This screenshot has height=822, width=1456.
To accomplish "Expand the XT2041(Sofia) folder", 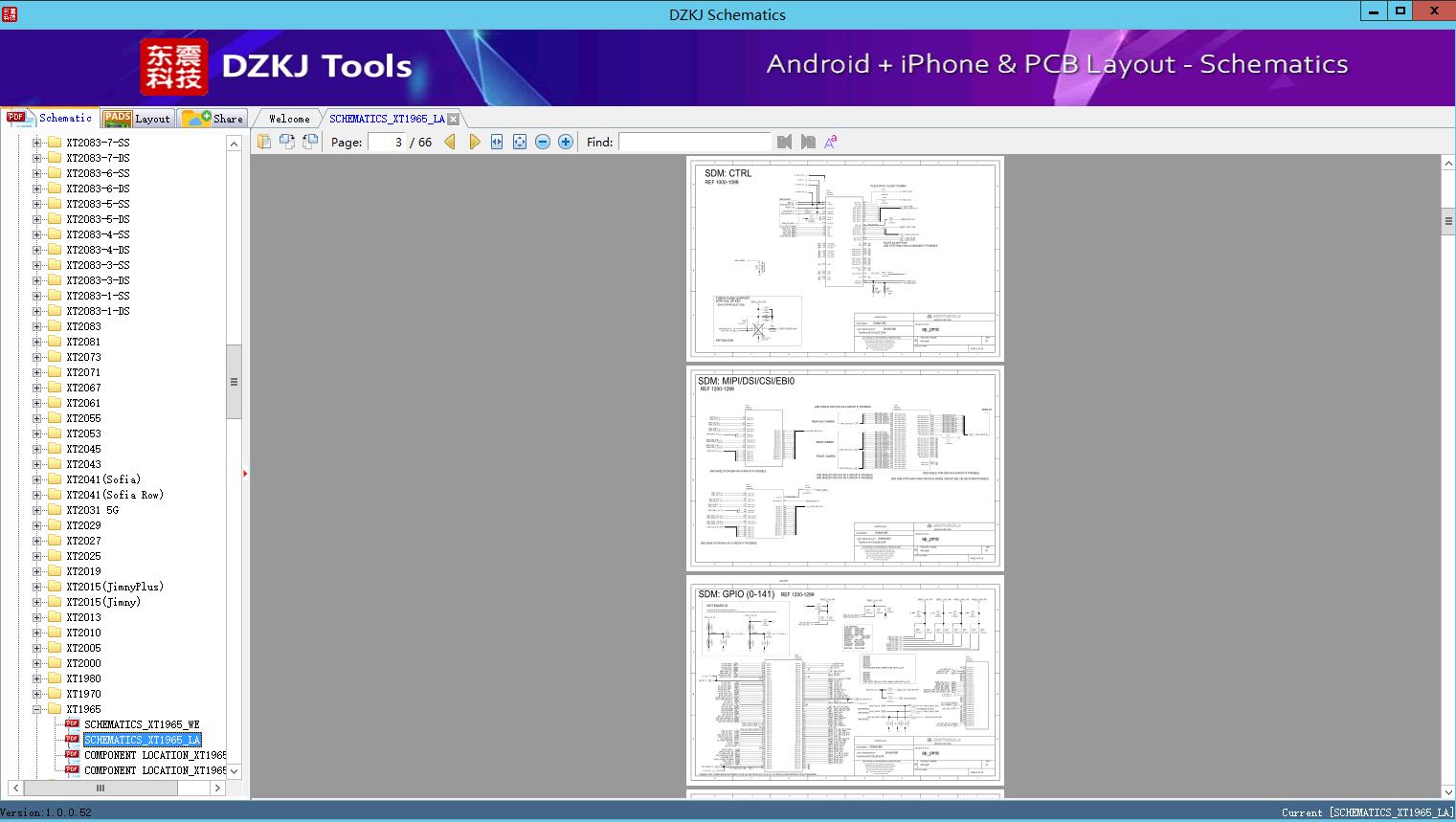I will (37, 479).
